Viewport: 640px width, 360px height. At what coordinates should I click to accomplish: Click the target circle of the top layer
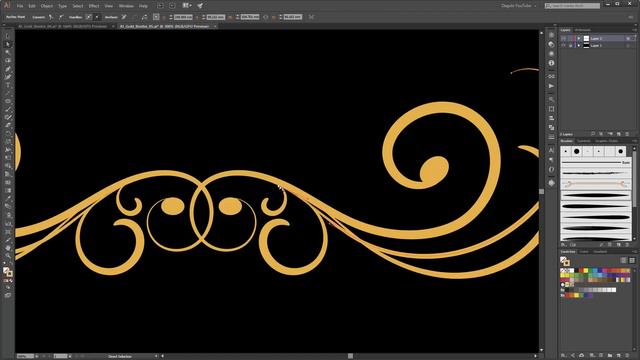click(x=628, y=38)
